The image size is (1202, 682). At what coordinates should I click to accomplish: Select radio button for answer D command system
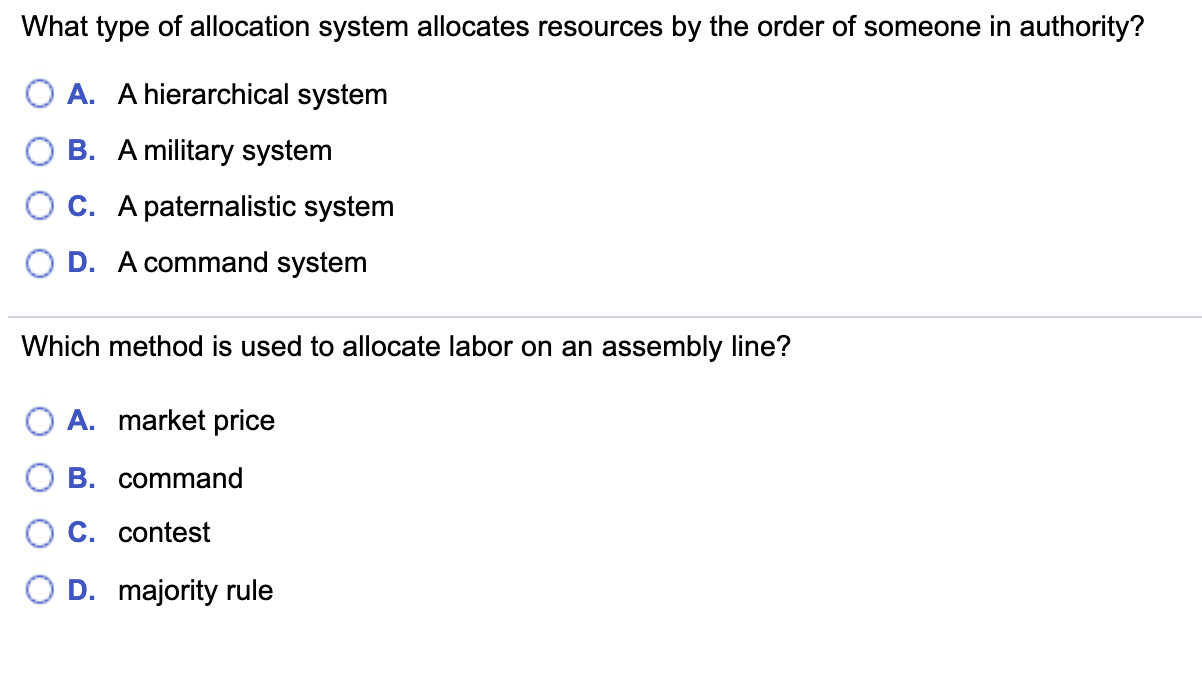[x=40, y=262]
